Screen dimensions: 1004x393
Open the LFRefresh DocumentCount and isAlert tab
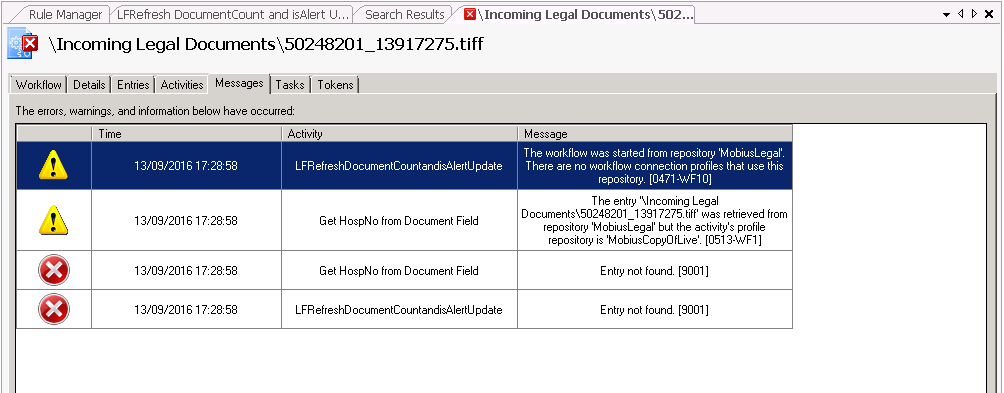tap(233, 14)
